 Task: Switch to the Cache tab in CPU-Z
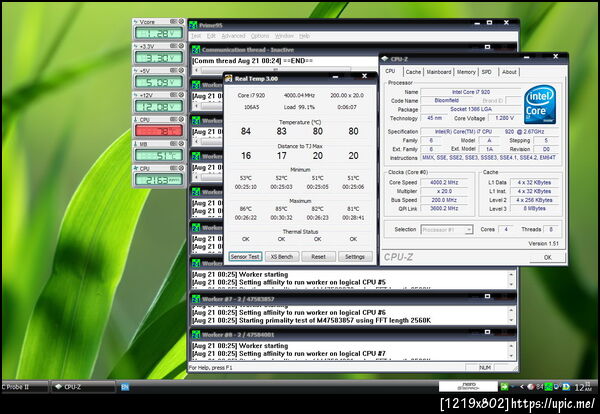click(x=413, y=72)
